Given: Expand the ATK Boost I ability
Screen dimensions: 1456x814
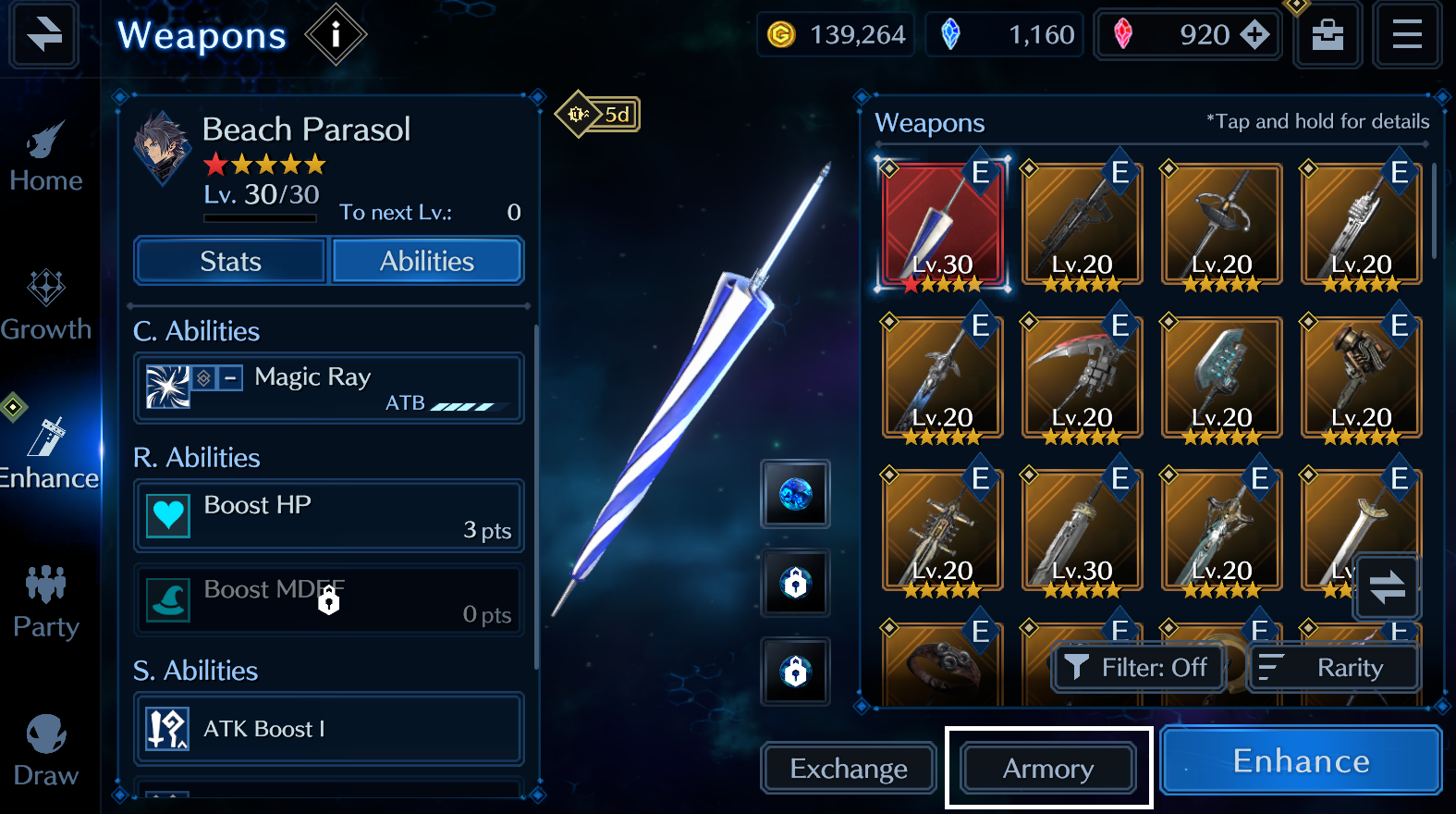Looking at the screenshot, I should pyautogui.click(x=329, y=729).
